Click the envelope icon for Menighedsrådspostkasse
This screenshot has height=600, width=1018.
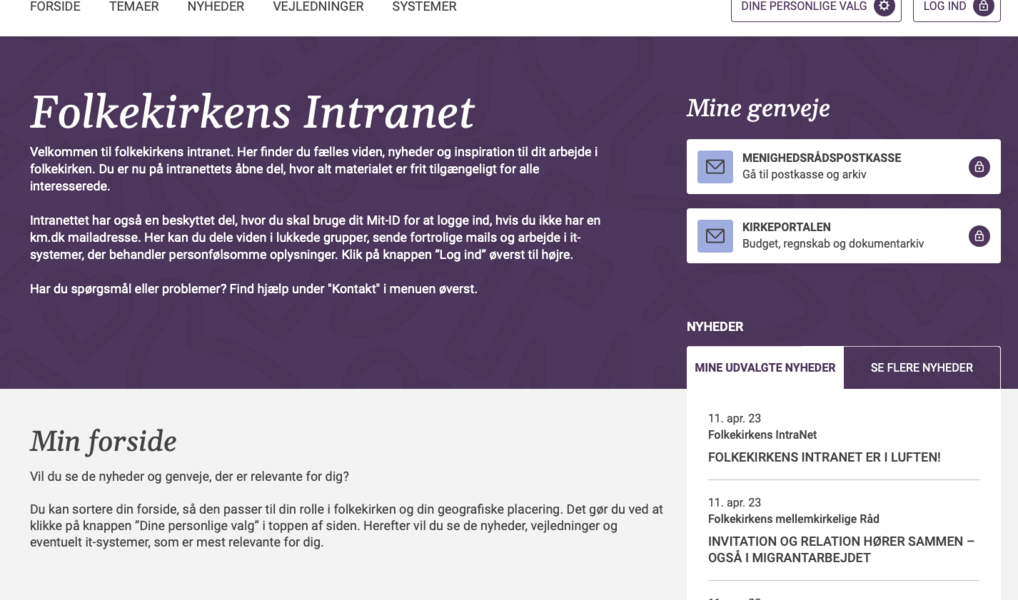point(715,167)
